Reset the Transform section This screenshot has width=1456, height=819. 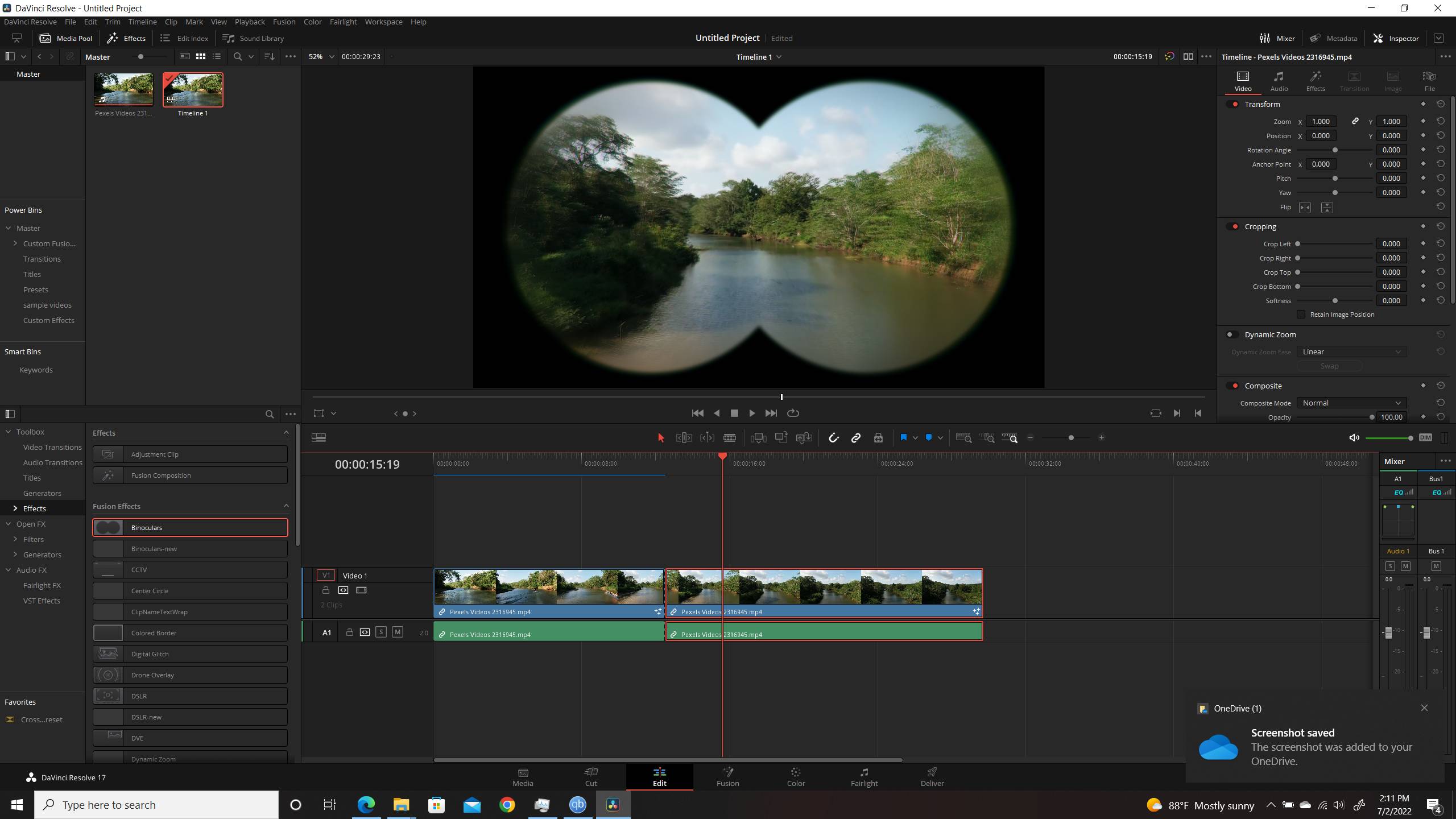coord(1440,104)
